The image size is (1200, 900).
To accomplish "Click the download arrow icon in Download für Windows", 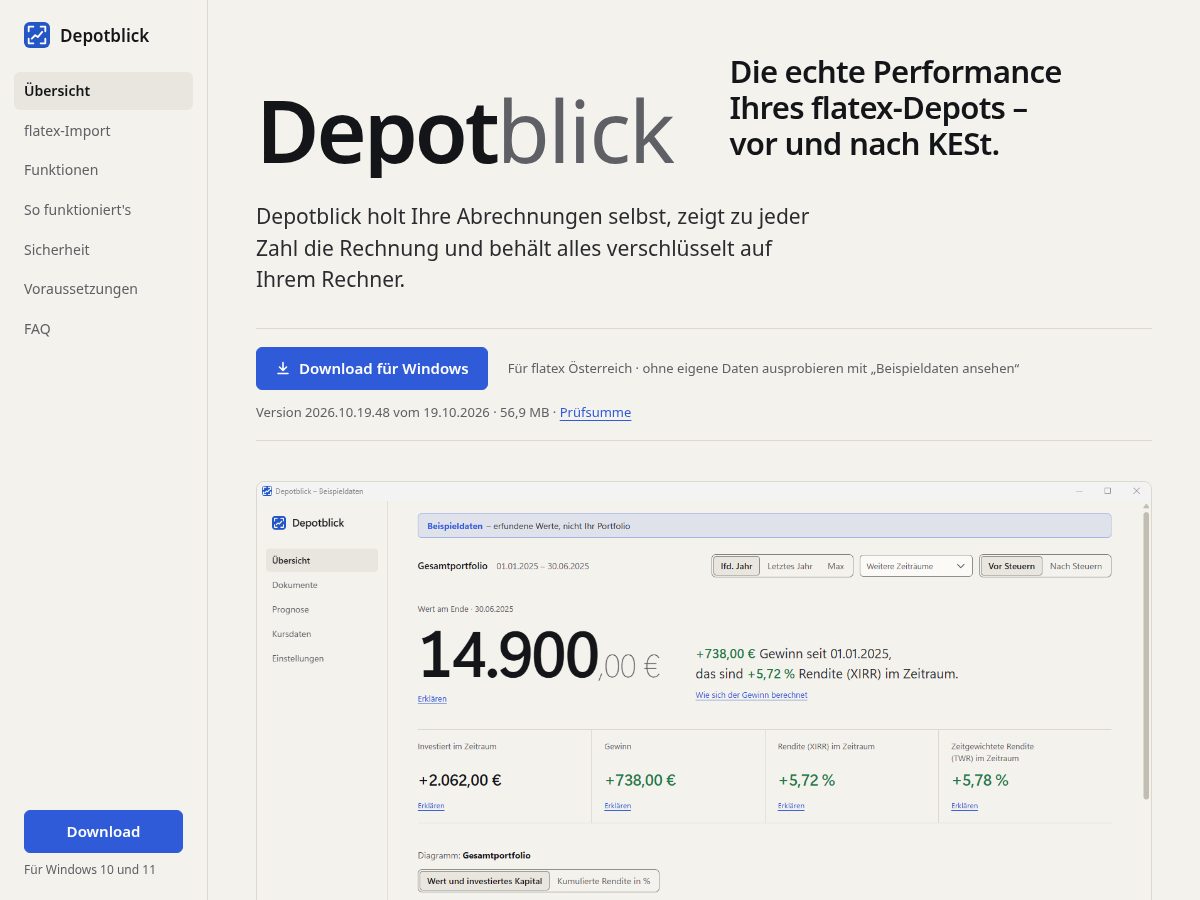I will [x=283, y=368].
